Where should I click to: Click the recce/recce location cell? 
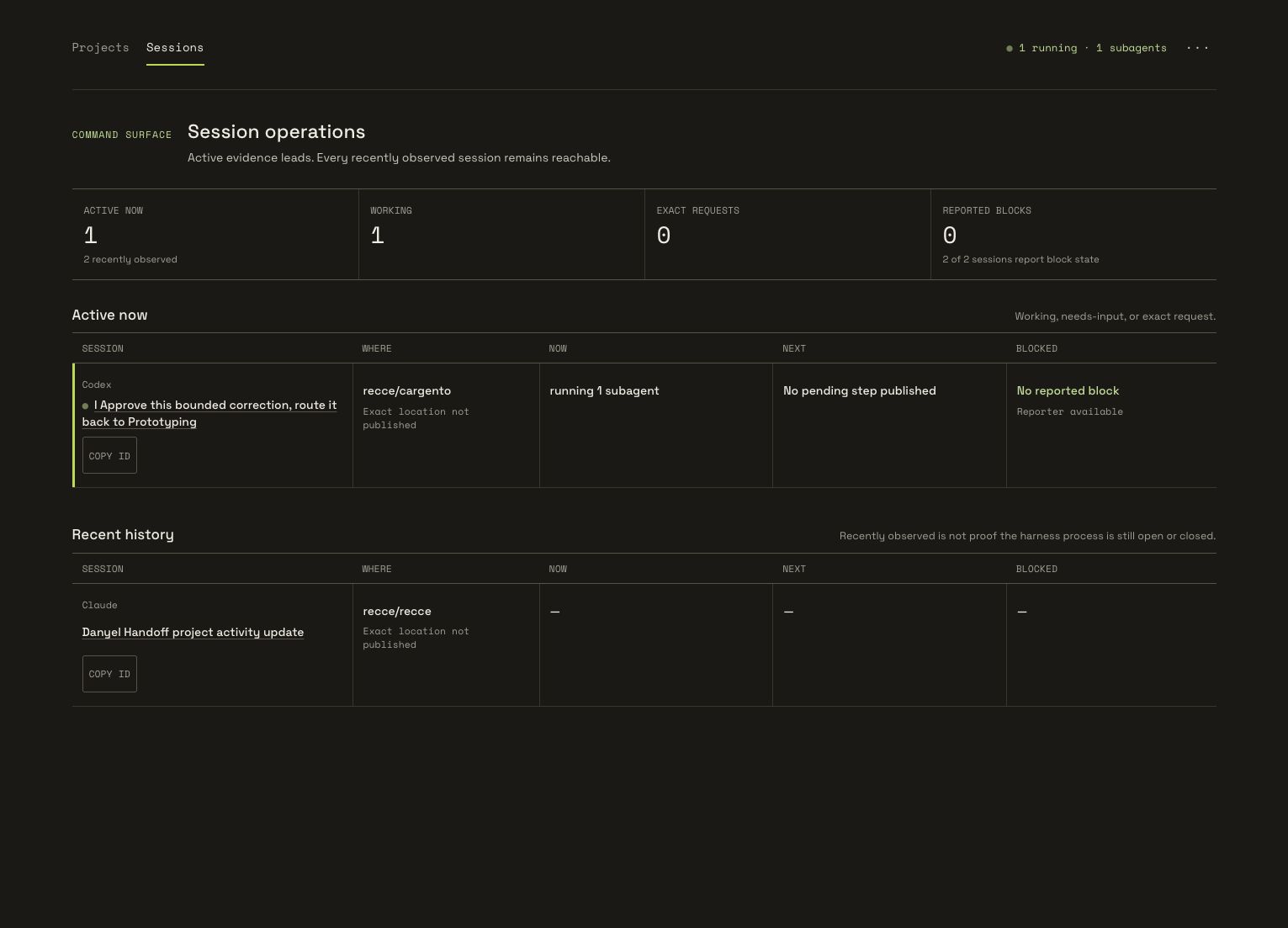(446, 644)
